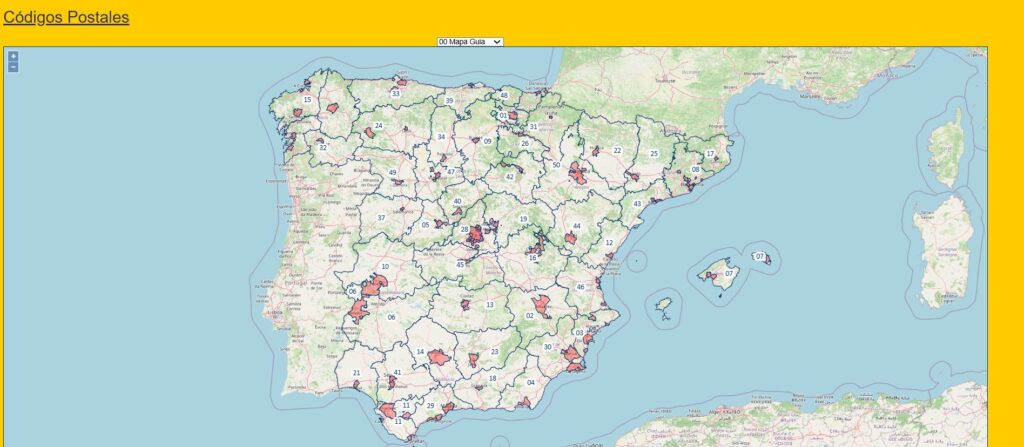The height and width of the screenshot is (447, 1024).
Task: Select province label 46 on the map
Action: click(x=581, y=287)
